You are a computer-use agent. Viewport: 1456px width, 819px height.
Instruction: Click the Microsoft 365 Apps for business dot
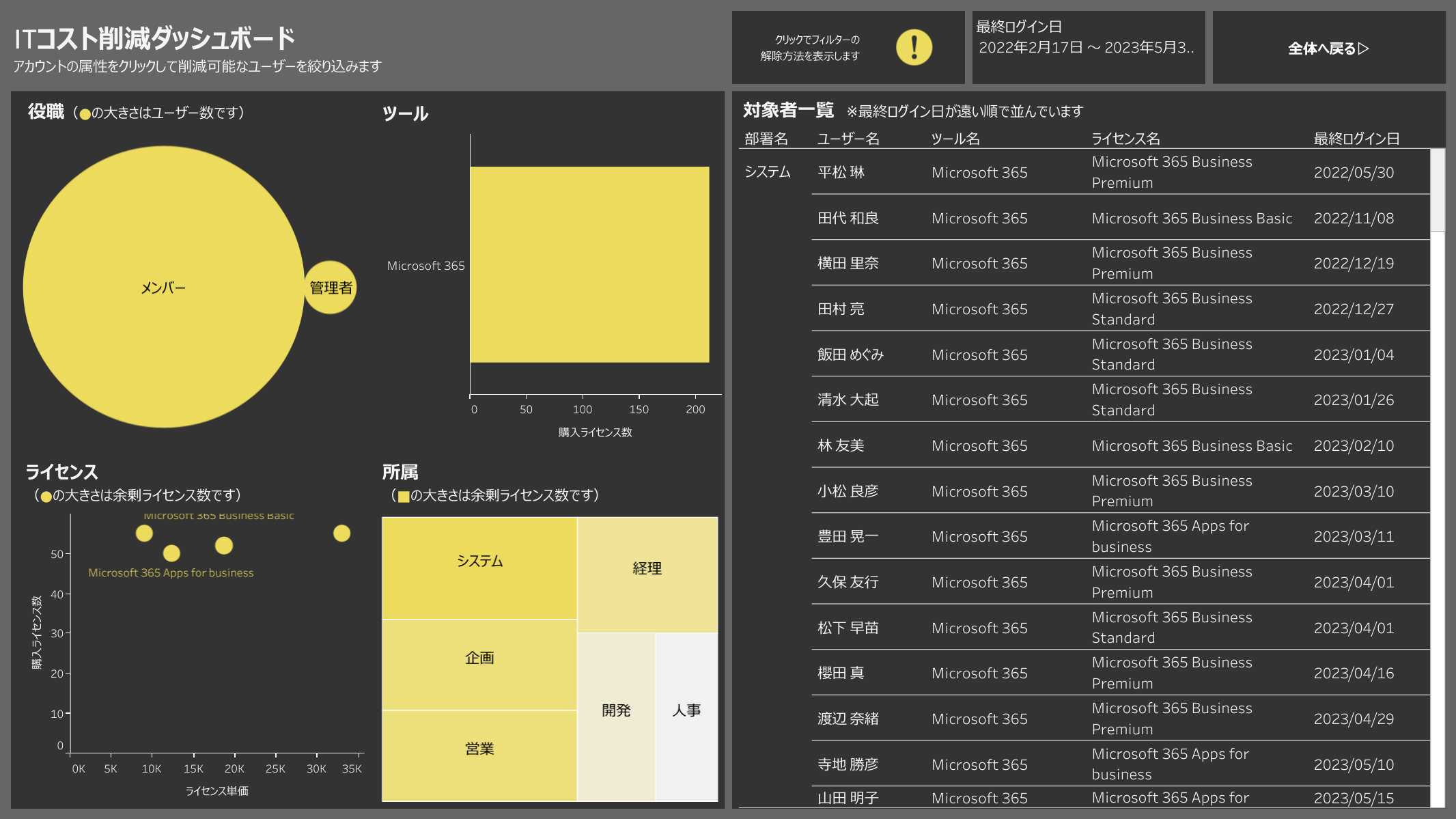click(x=171, y=553)
